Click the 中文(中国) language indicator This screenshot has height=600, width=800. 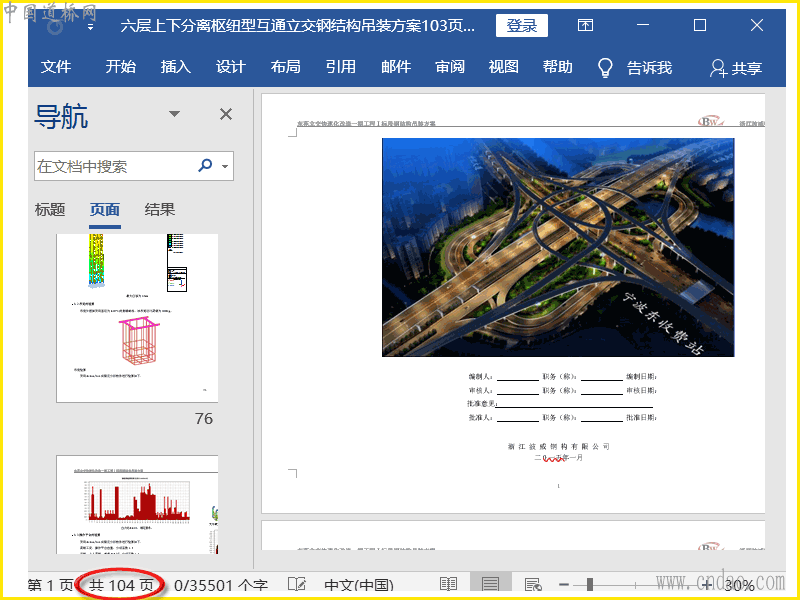(359, 585)
